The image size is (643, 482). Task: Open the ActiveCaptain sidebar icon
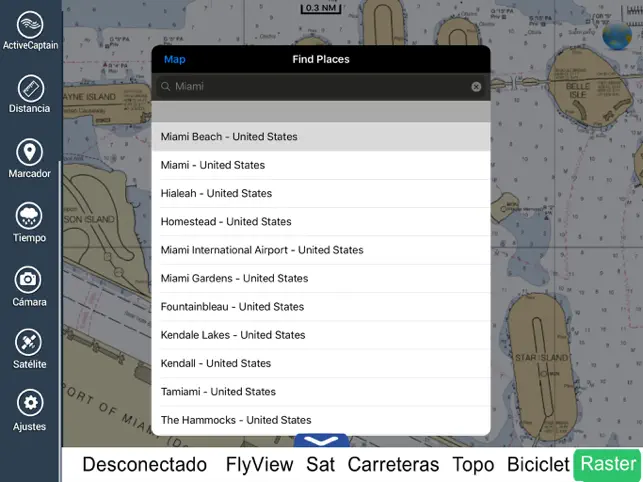point(30,25)
